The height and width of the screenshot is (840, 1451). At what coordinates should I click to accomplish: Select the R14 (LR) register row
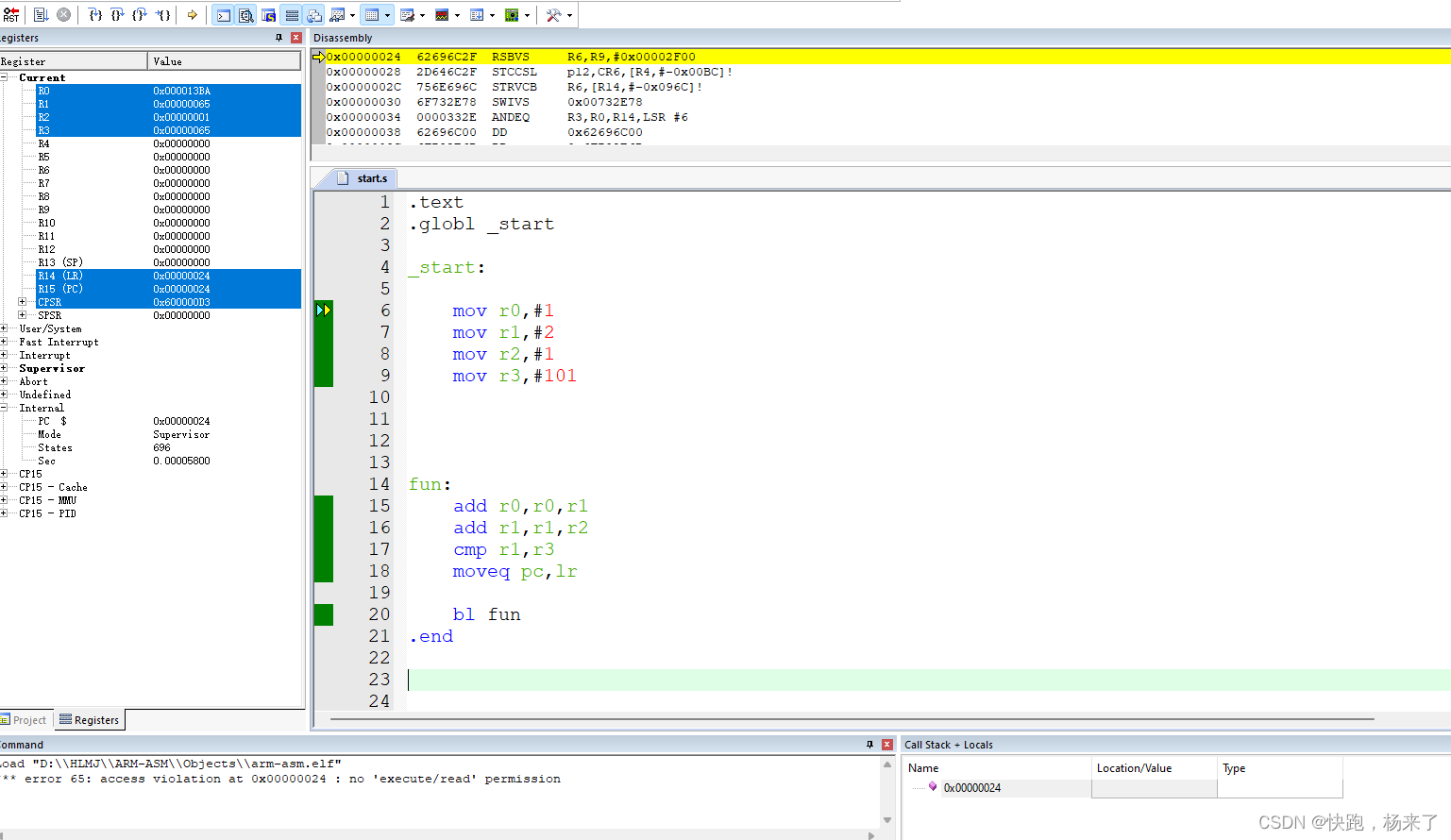click(x=168, y=276)
